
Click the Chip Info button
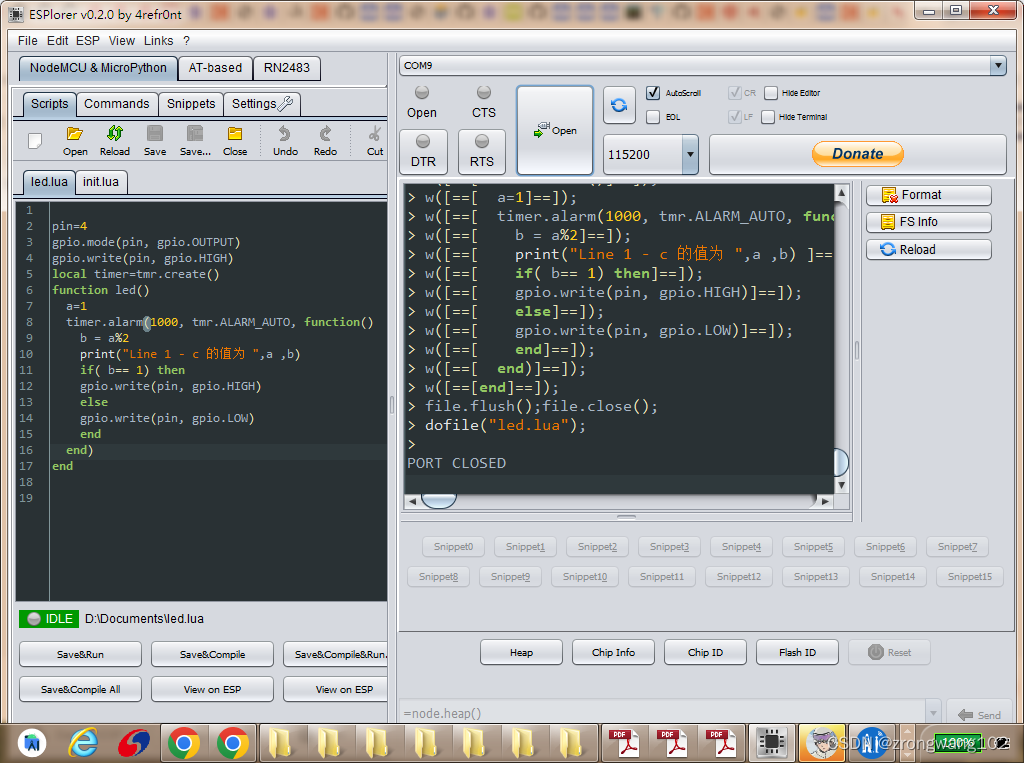[x=613, y=653]
